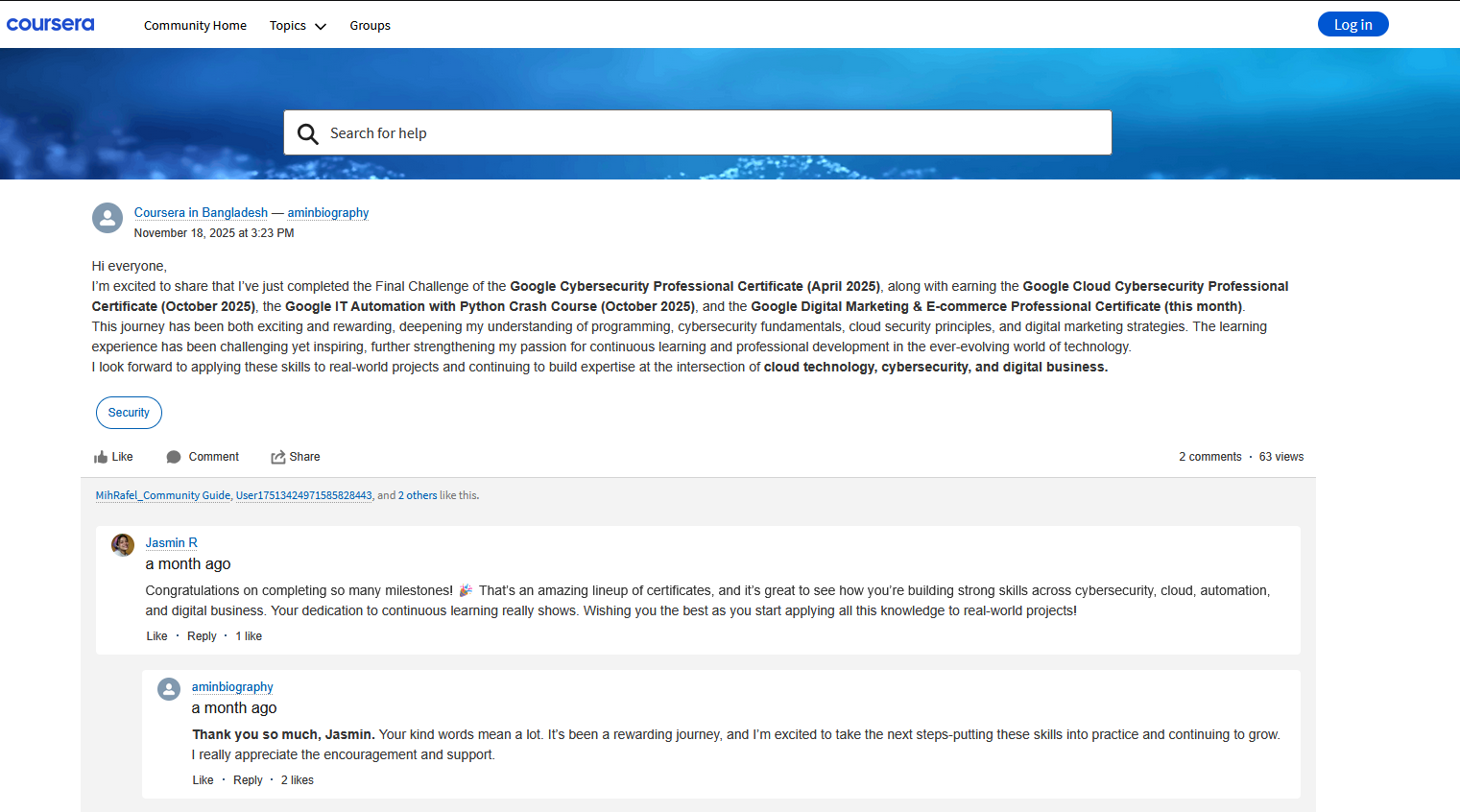Click the post author's avatar icon
This screenshot has width=1460, height=812.
108,218
